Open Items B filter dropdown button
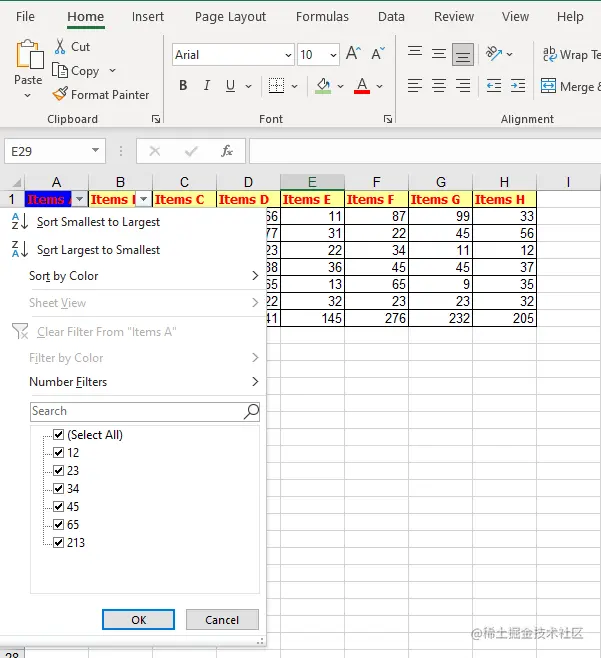The width and height of the screenshot is (601, 658). click(x=144, y=199)
